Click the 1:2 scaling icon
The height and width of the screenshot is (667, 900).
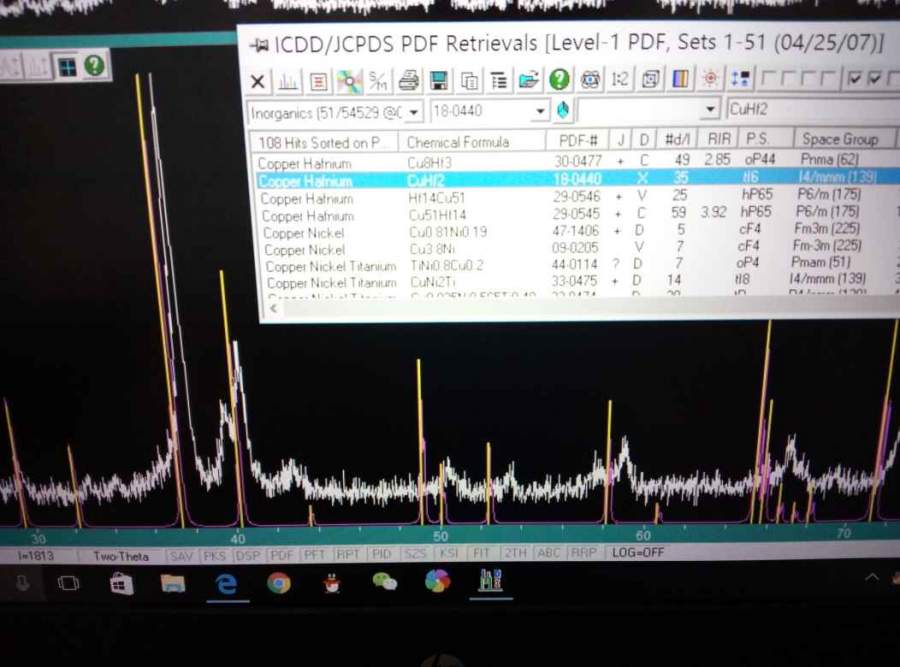click(x=620, y=79)
